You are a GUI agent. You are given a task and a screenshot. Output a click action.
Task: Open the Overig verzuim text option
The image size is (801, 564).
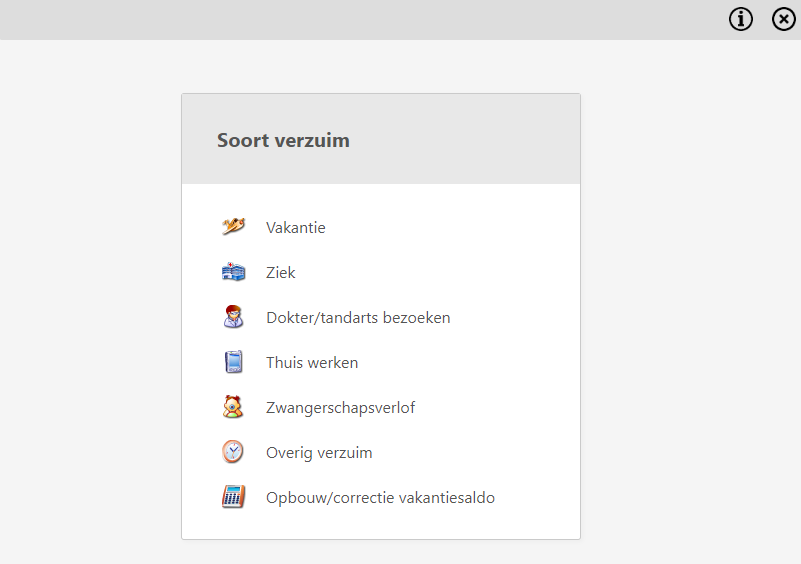pyautogui.click(x=319, y=453)
